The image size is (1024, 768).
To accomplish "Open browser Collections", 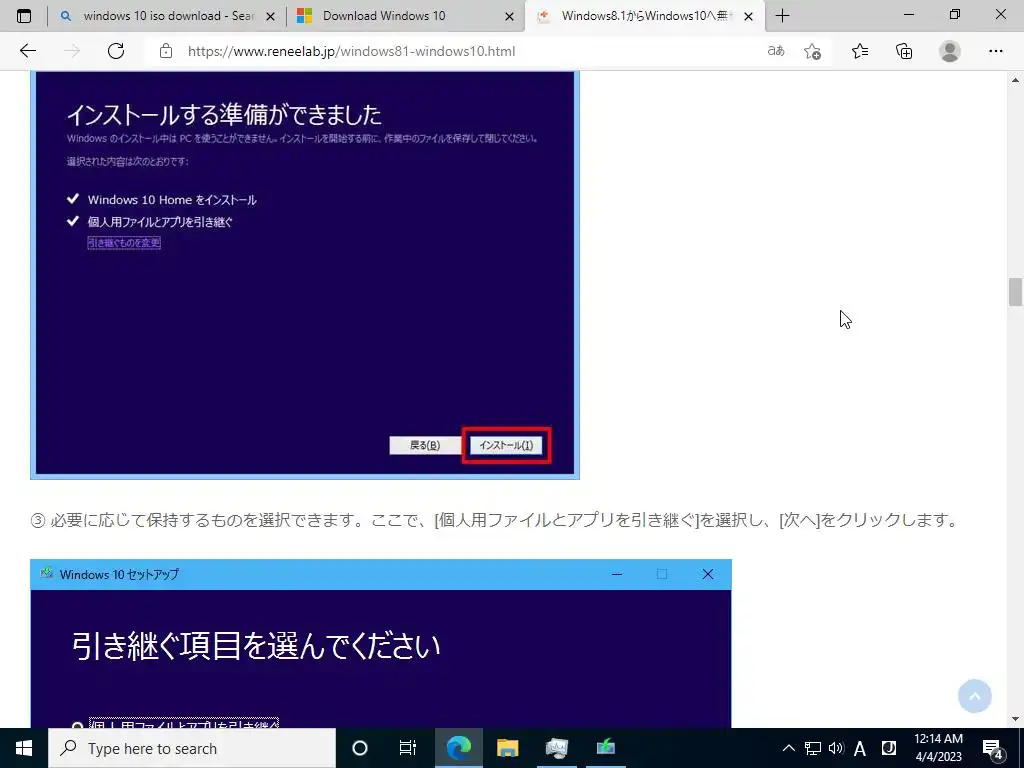I will (x=904, y=51).
